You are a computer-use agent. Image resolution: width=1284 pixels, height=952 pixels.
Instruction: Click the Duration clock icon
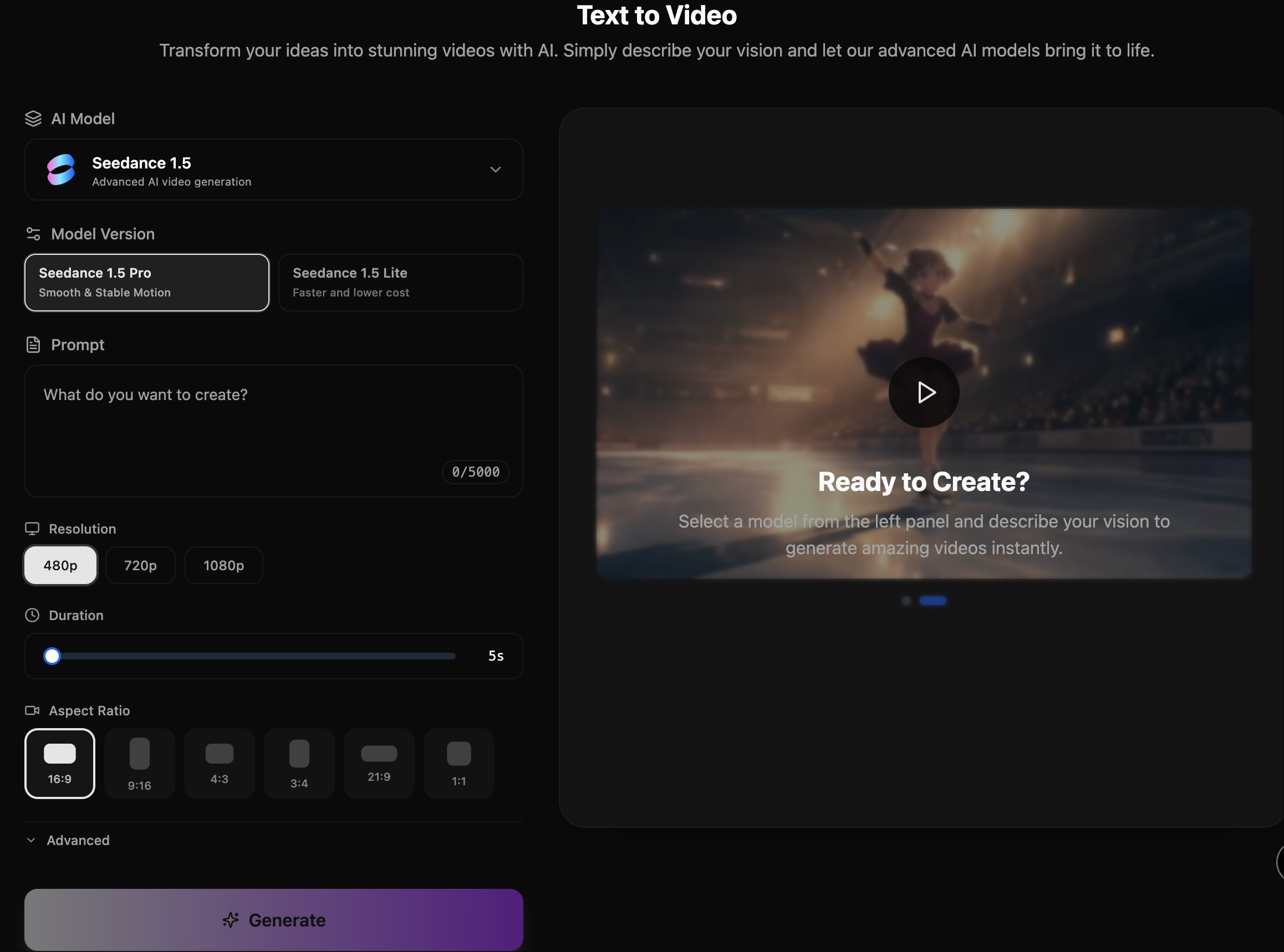[x=33, y=615]
